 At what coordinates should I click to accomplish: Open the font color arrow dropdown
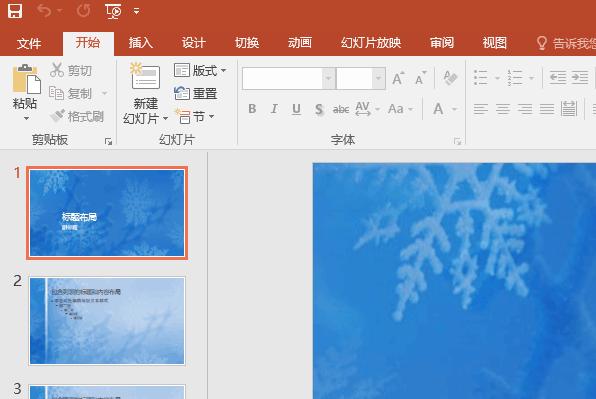click(x=454, y=109)
